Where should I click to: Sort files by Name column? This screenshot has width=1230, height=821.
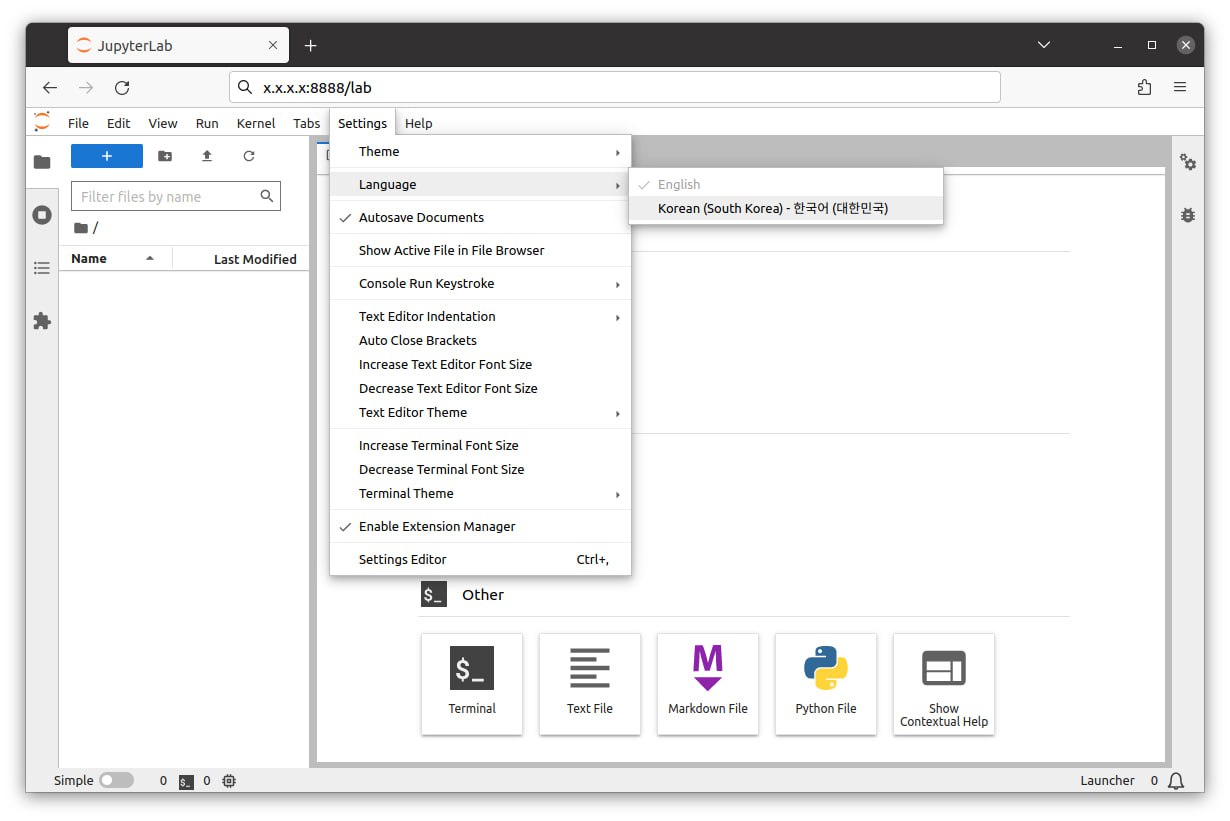(x=114, y=258)
